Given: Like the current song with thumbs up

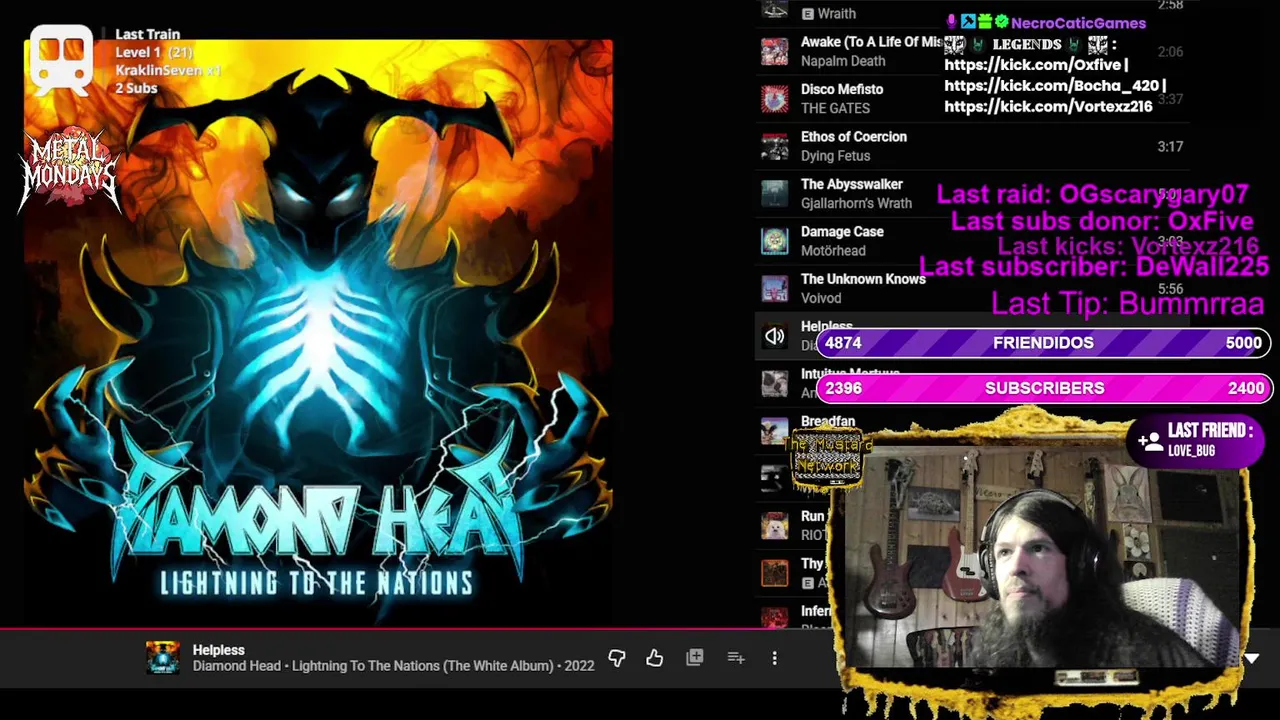Looking at the screenshot, I should click(655, 658).
